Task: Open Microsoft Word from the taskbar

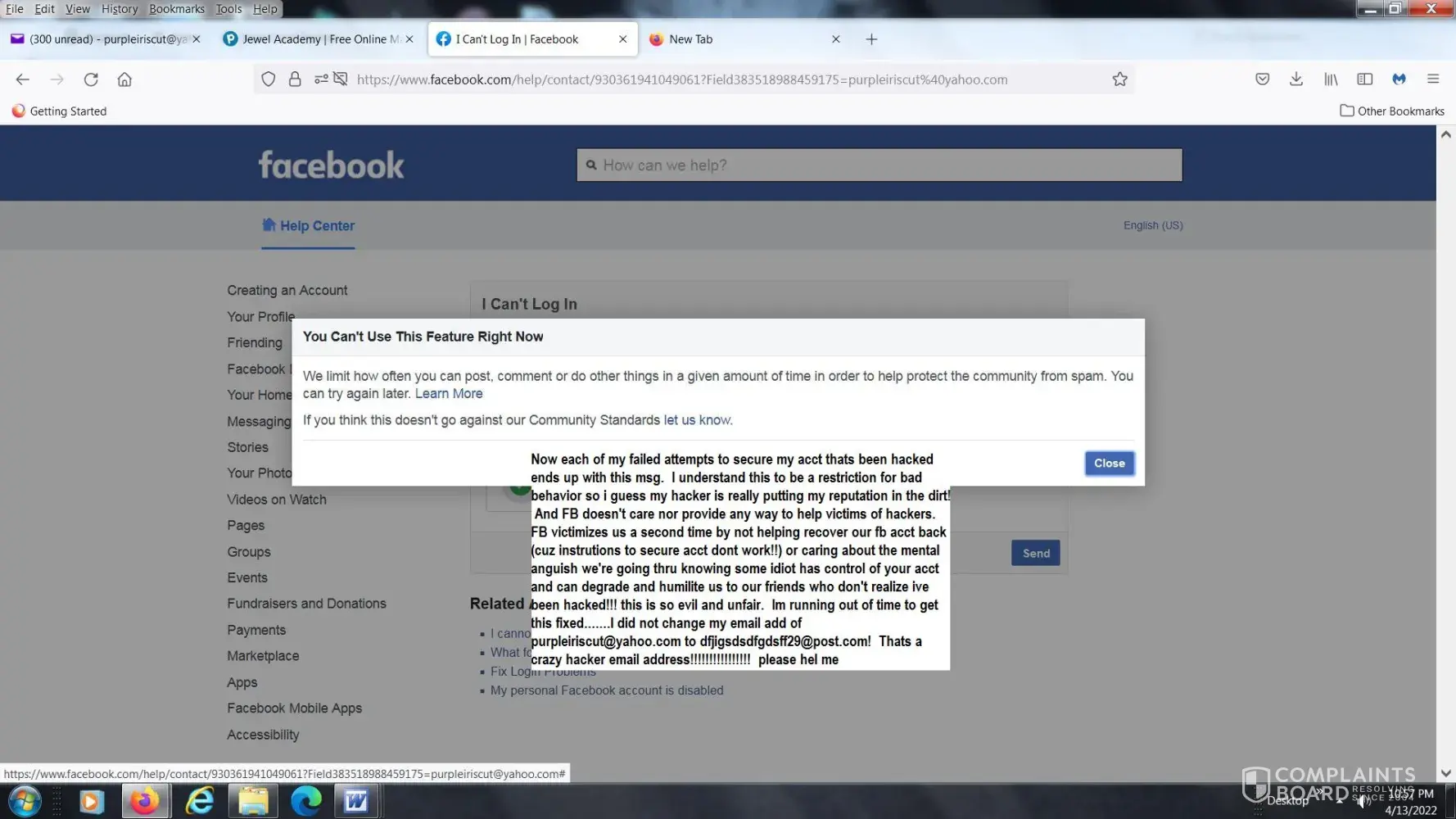Action: [355, 800]
